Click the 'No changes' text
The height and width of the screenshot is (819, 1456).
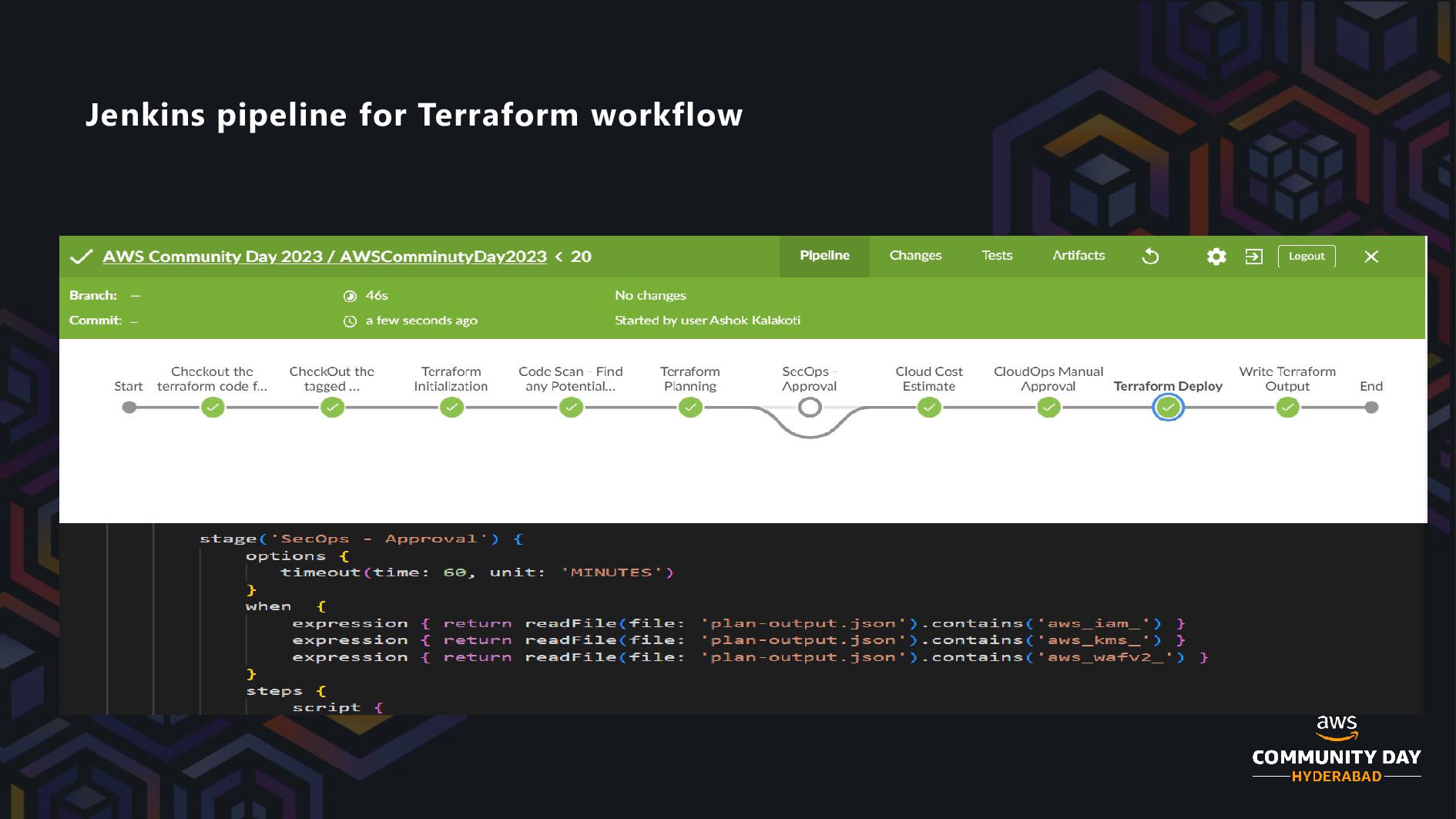tap(650, 295)
